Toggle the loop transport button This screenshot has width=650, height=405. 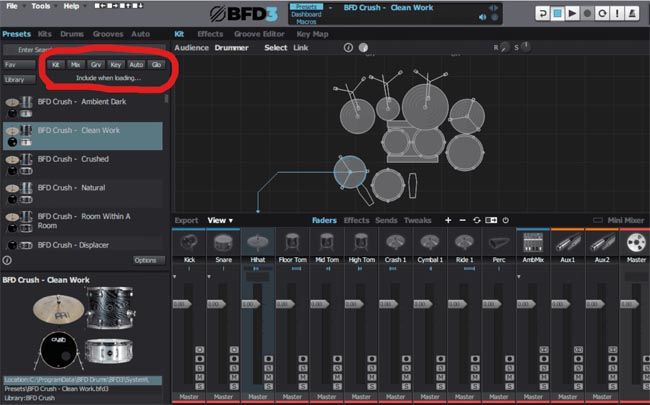tap(602, 14)
